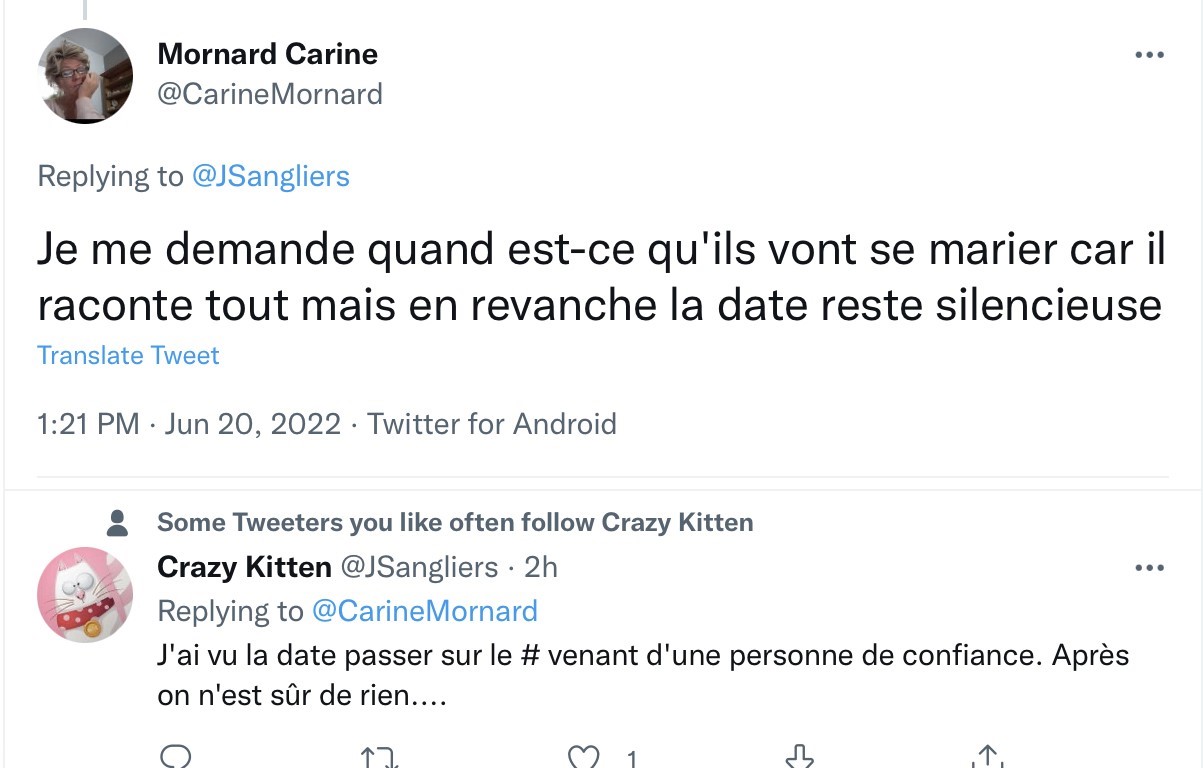Viewport: 1203px width, 768px height.
Task: Open the Twitter for Android source link
Action: click(491, 424)
